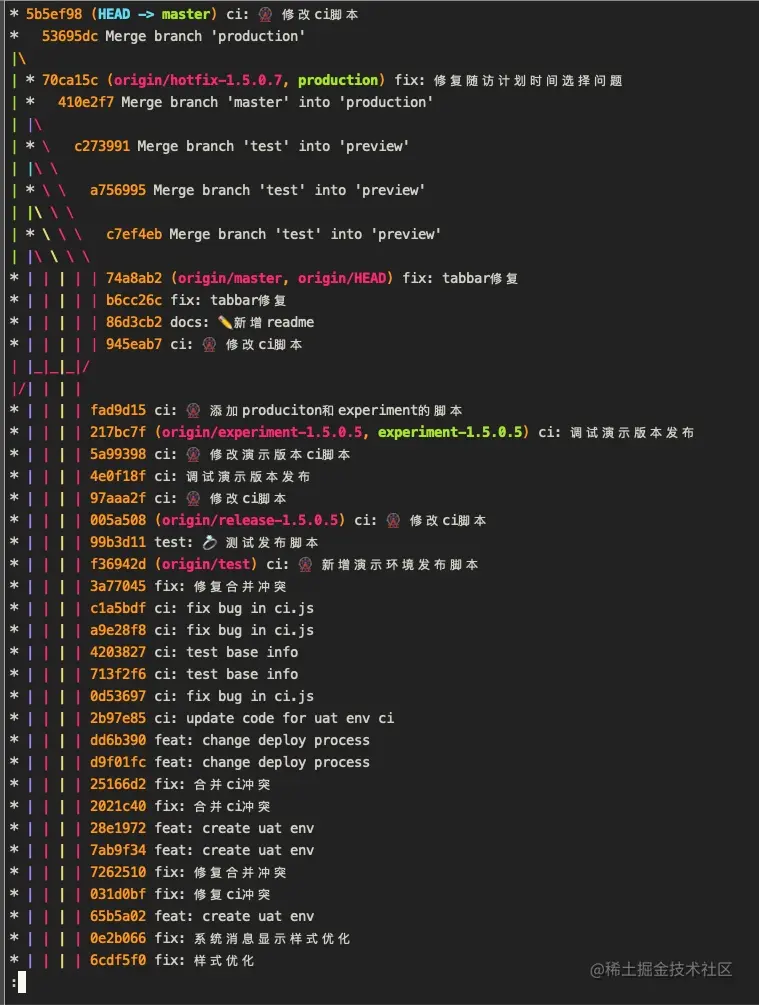Select commit hash b6cc26c
759x1005 pixels.
(x=134, y=301)
